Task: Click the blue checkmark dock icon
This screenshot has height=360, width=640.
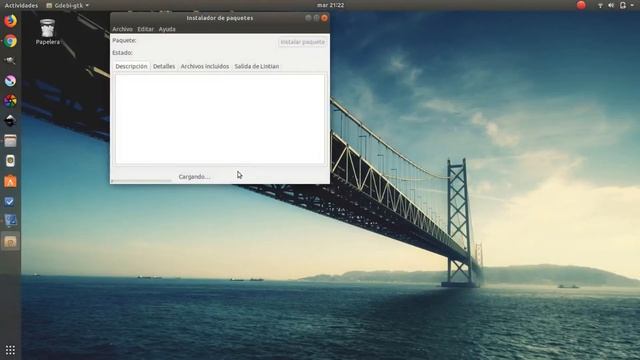Action: coord(10,201)
